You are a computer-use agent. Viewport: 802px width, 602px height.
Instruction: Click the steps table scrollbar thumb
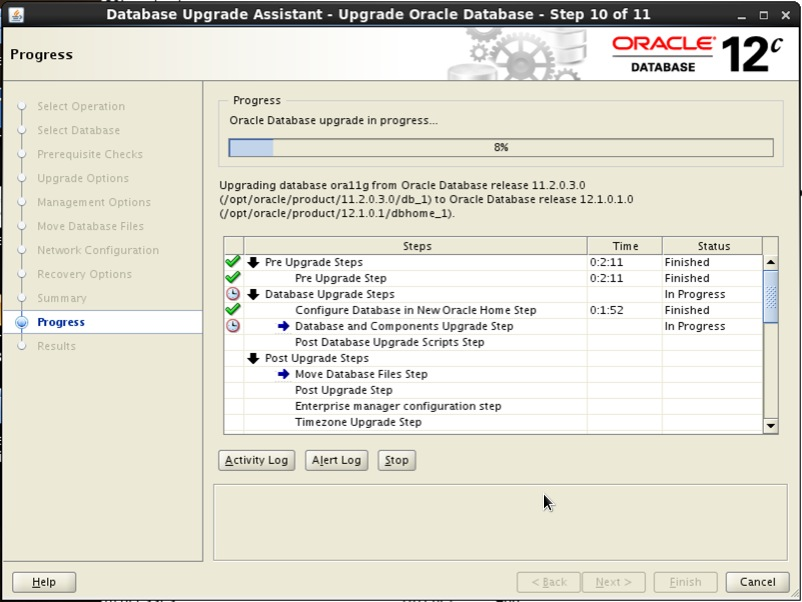[771, 297]
